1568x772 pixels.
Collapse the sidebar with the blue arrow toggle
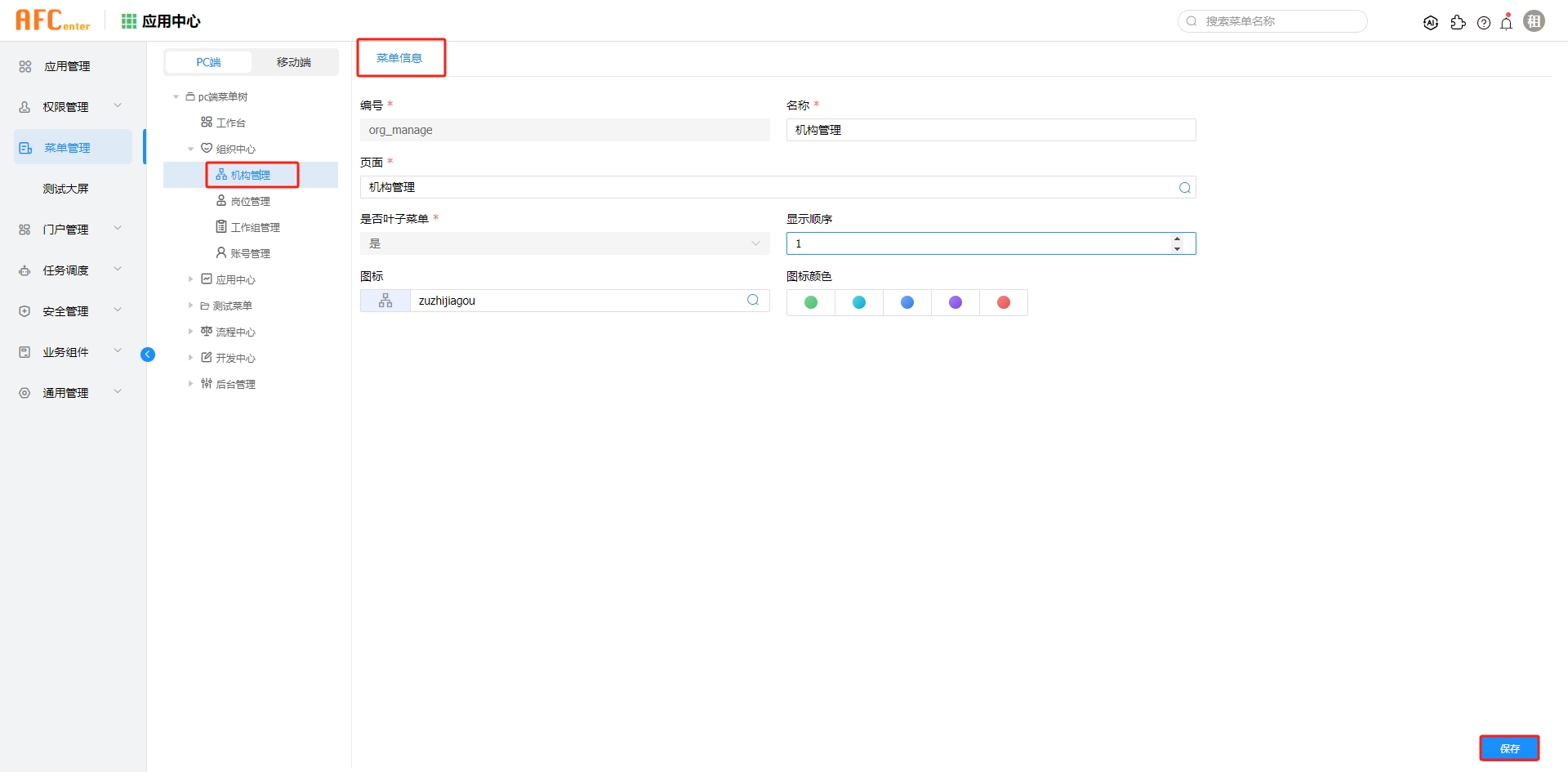pos(148,354)
